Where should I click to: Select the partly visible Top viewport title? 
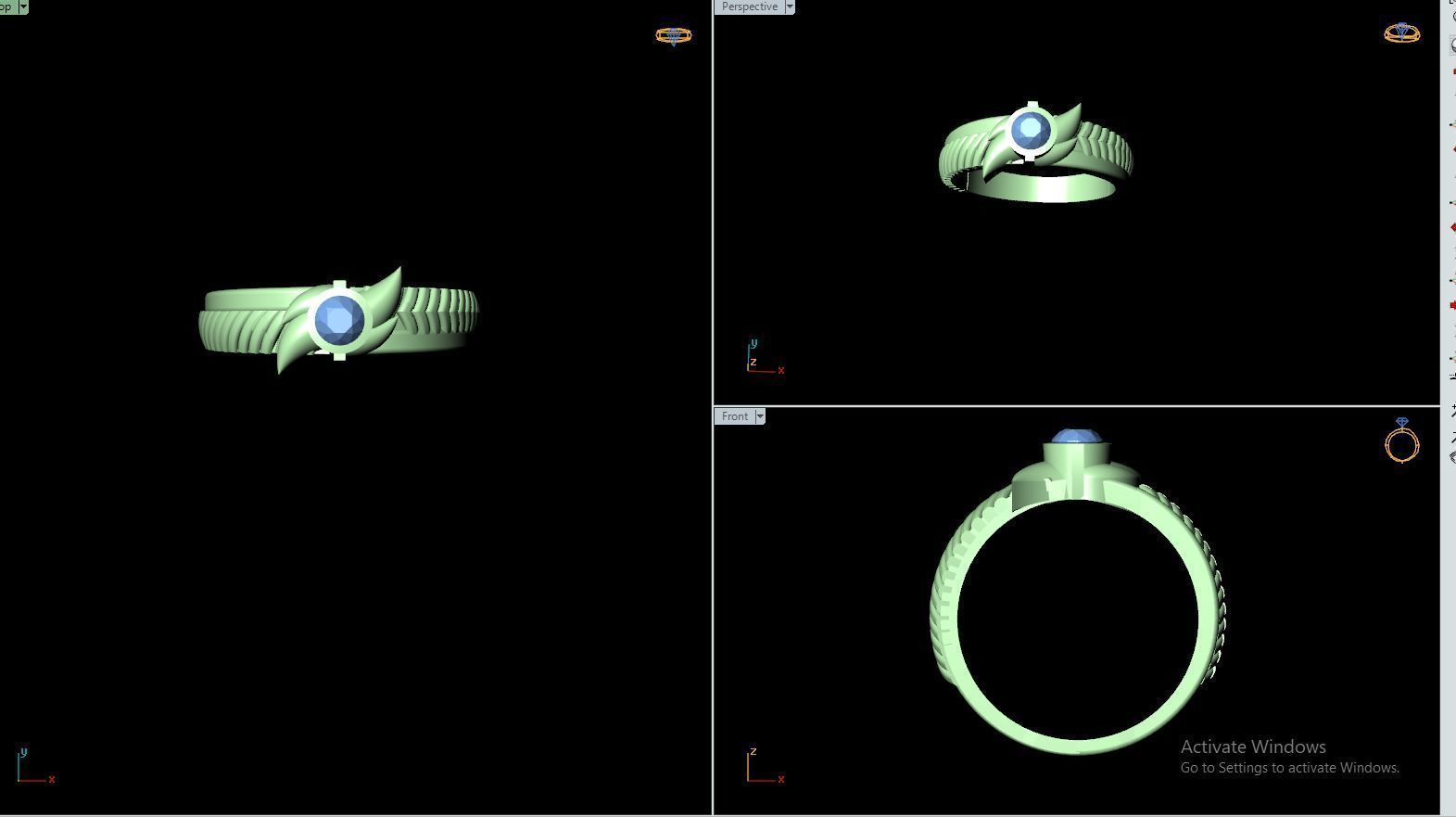tap(7, 6)
